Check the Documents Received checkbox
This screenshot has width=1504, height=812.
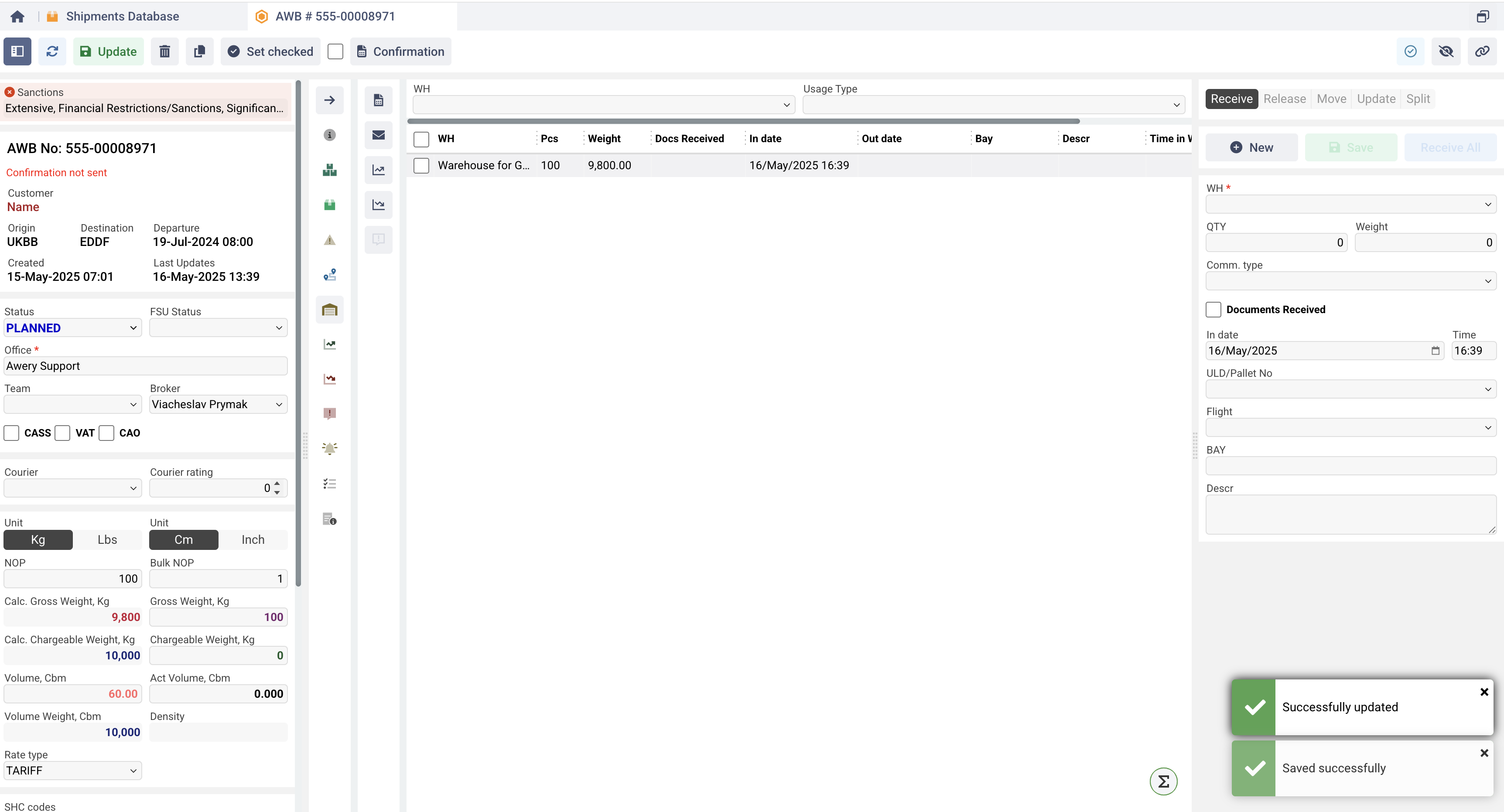point(1213,309)
